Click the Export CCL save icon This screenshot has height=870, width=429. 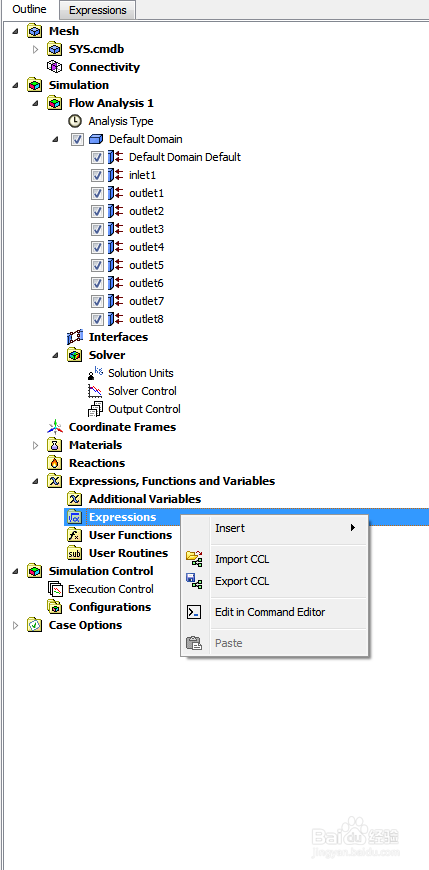point(194,581)
